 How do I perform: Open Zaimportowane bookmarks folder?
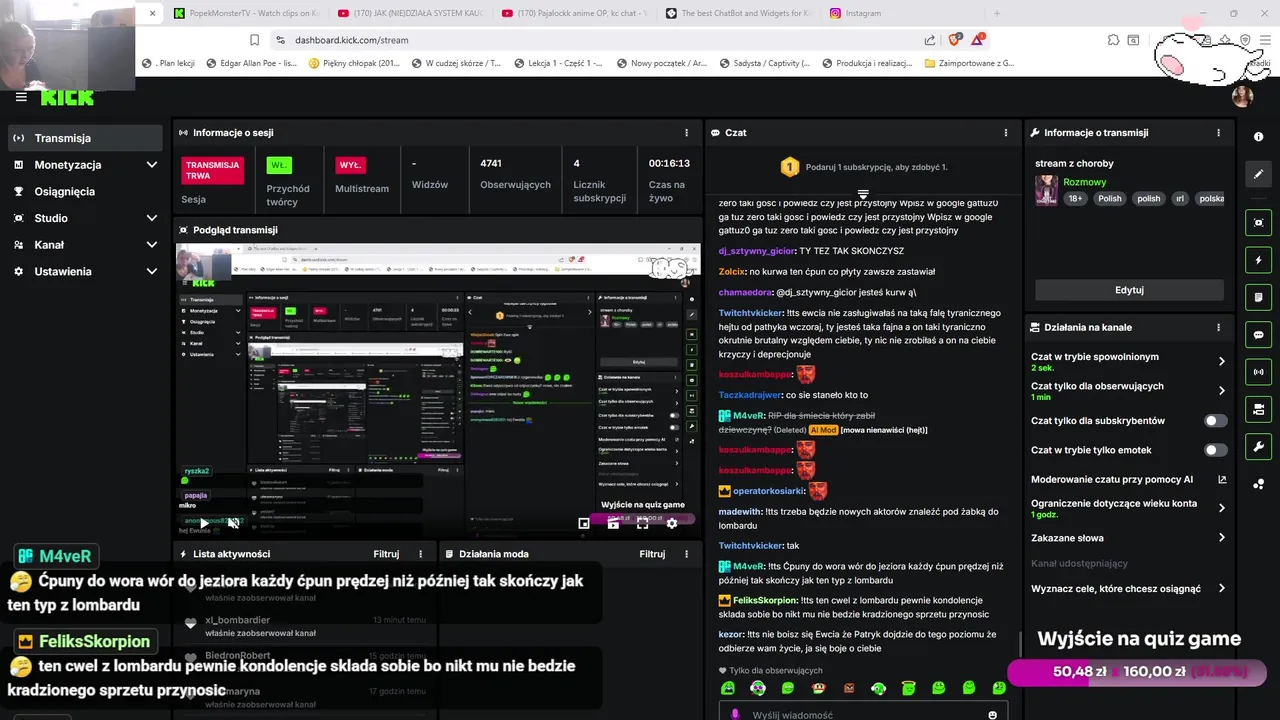click(970, 63)
